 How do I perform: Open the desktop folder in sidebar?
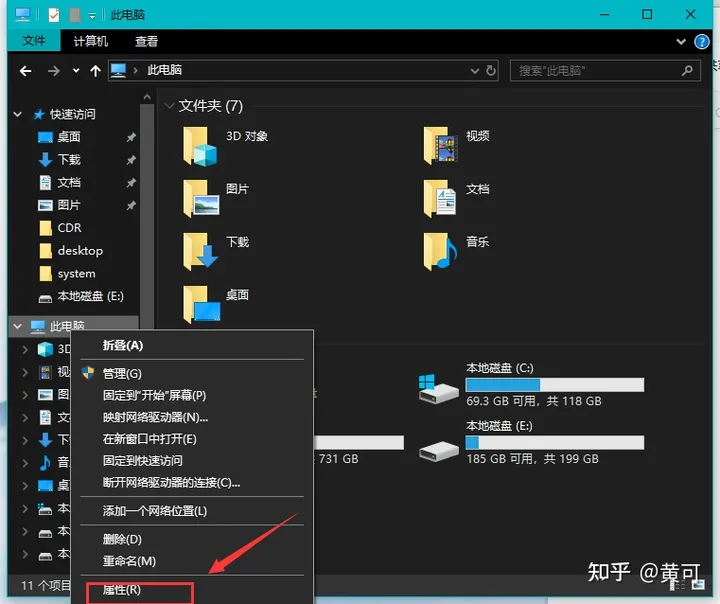pyautogui.click(x=80, y=251)
